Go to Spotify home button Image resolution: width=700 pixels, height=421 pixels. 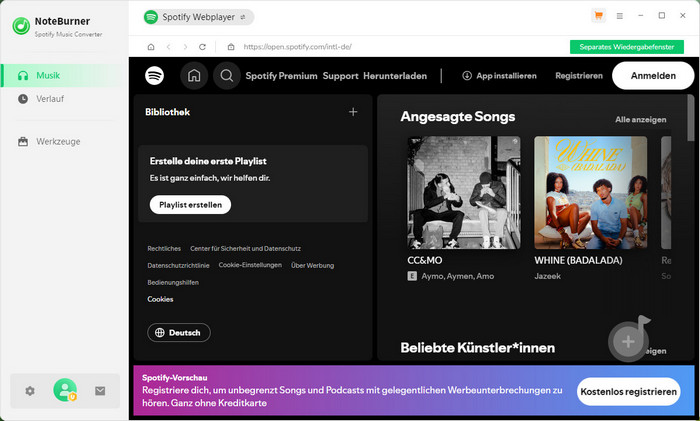[x=194, y=76]
